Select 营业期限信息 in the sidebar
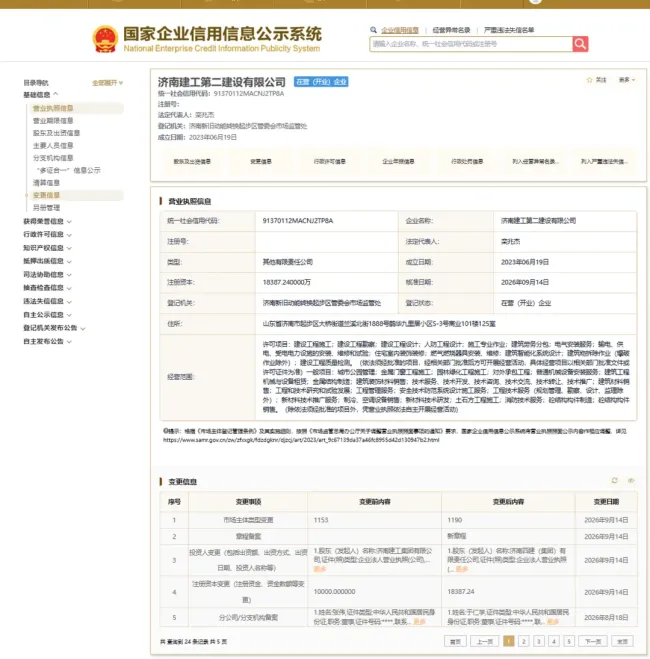This screenshot has width=650, height=659. tap(53, 121)
